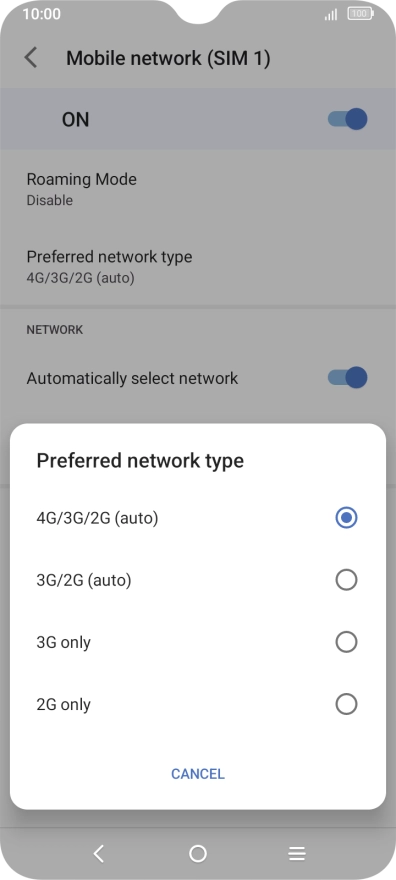Tap the battery indicator in status bar
The width and height of the screenshot is (396, 880).
(360, 13)
